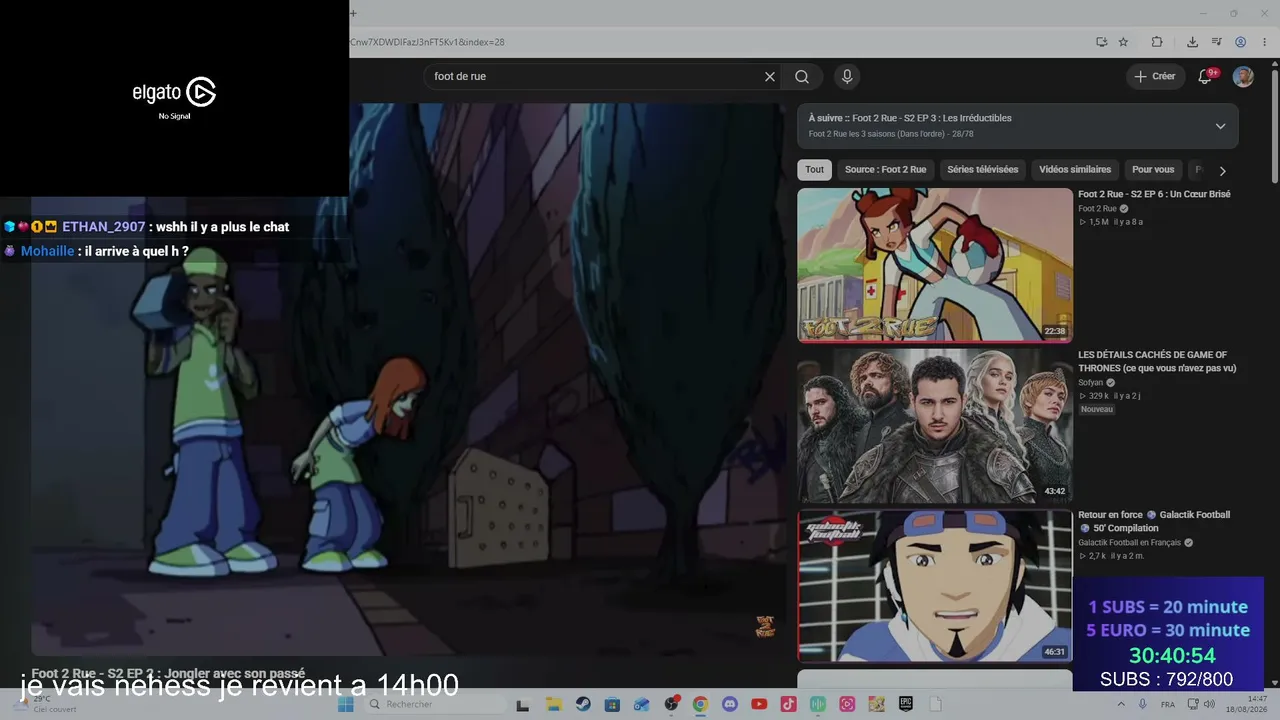Screen dimensions: 1280x720
Task: Select the 'Source : Foot 2 Rue' chip
Action: coord(885,170)
